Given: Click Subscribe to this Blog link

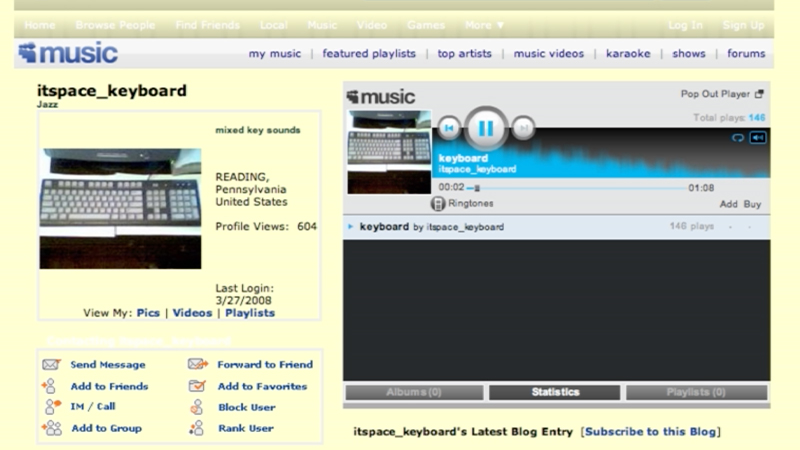Looking at the screenshot, I should pos(651,432).
